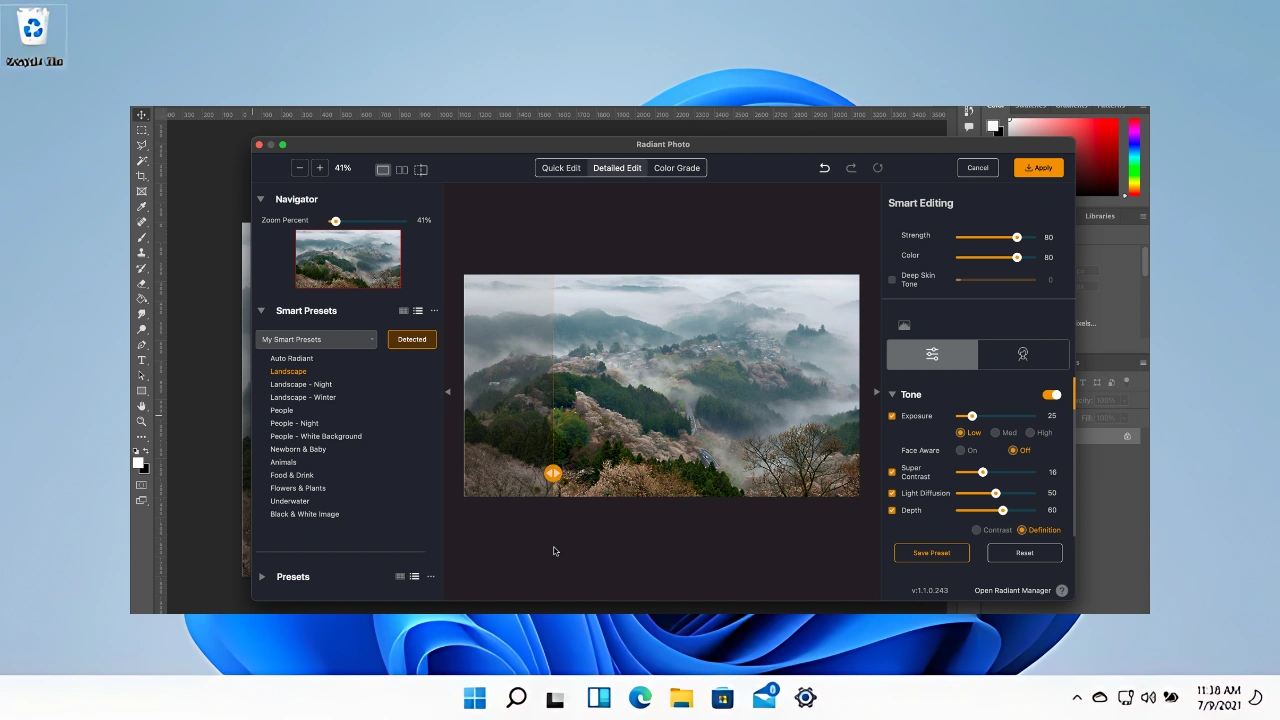Switch to side-by-side compare view
Screen dimensions: 1280x720
click(x=401, y=169)
